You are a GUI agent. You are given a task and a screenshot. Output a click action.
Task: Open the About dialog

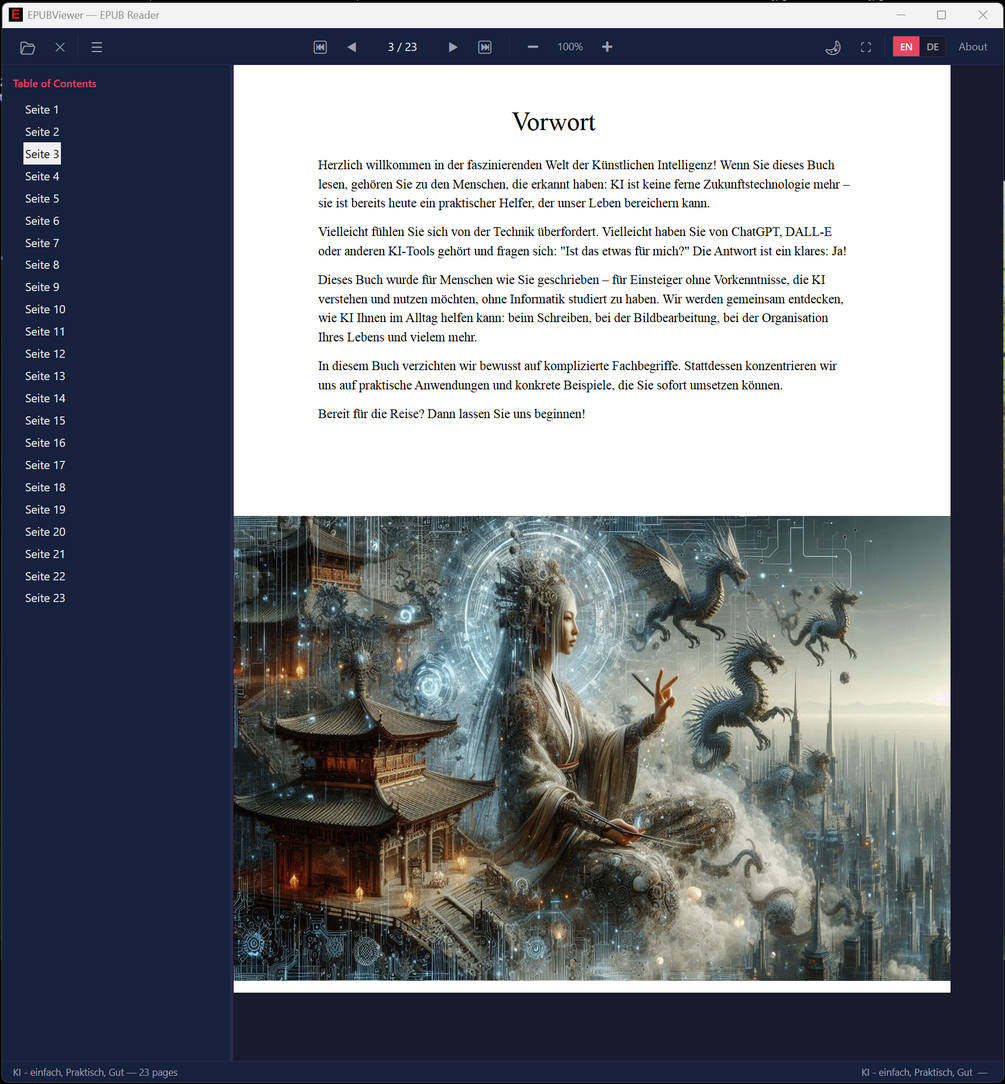[973, 47]
